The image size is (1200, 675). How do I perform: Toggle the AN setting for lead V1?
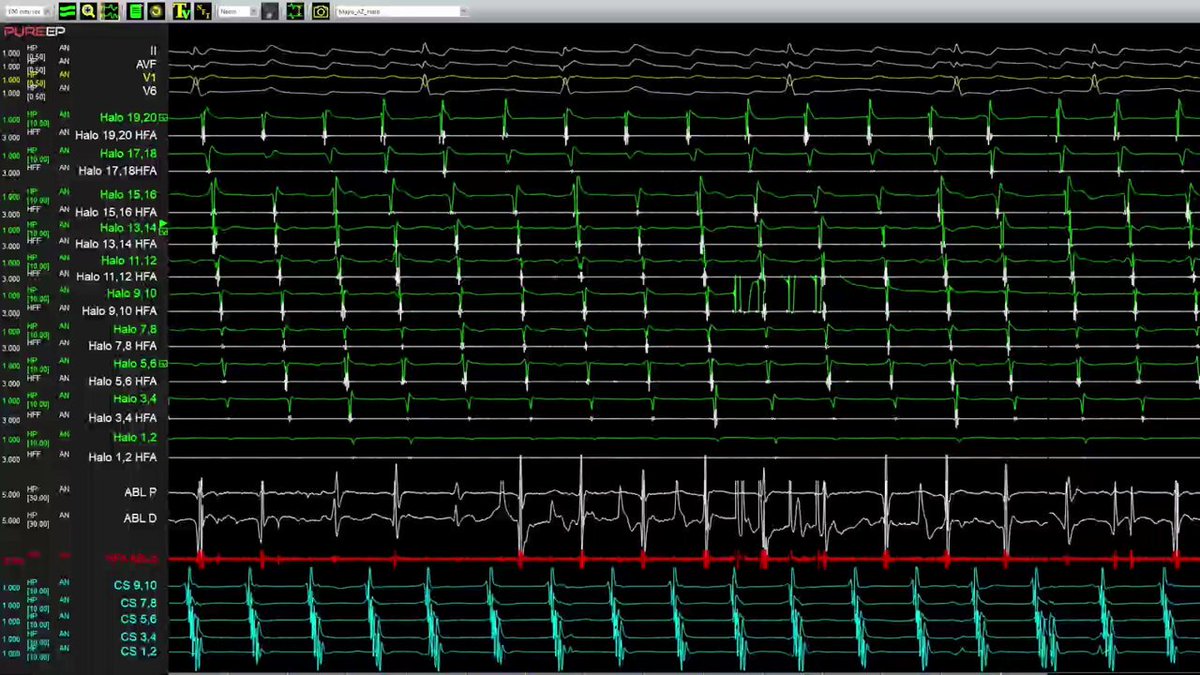point(64,74)
